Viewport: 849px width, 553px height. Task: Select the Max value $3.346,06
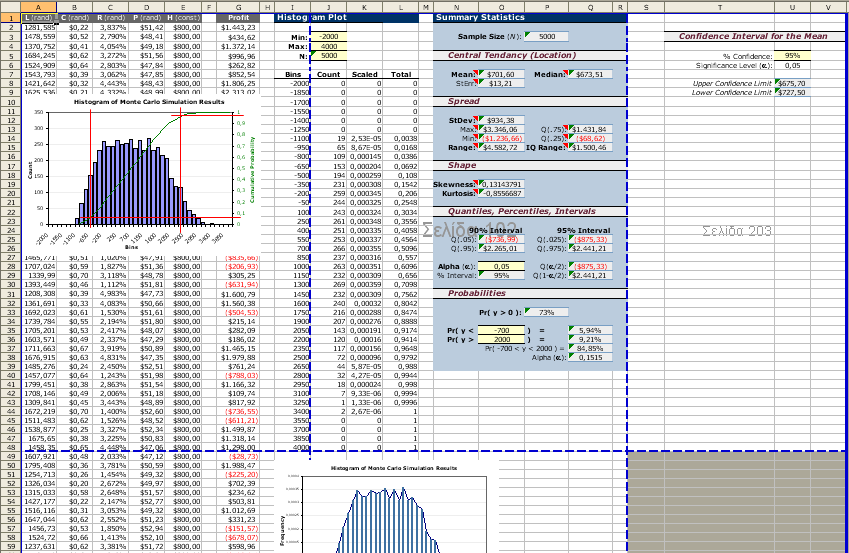pyautogui.click(x=501, y=129)
